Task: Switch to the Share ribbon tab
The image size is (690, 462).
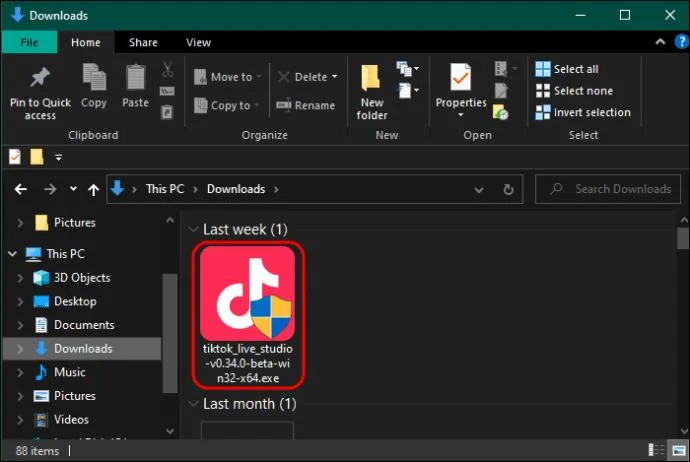Action: (143, 42)
